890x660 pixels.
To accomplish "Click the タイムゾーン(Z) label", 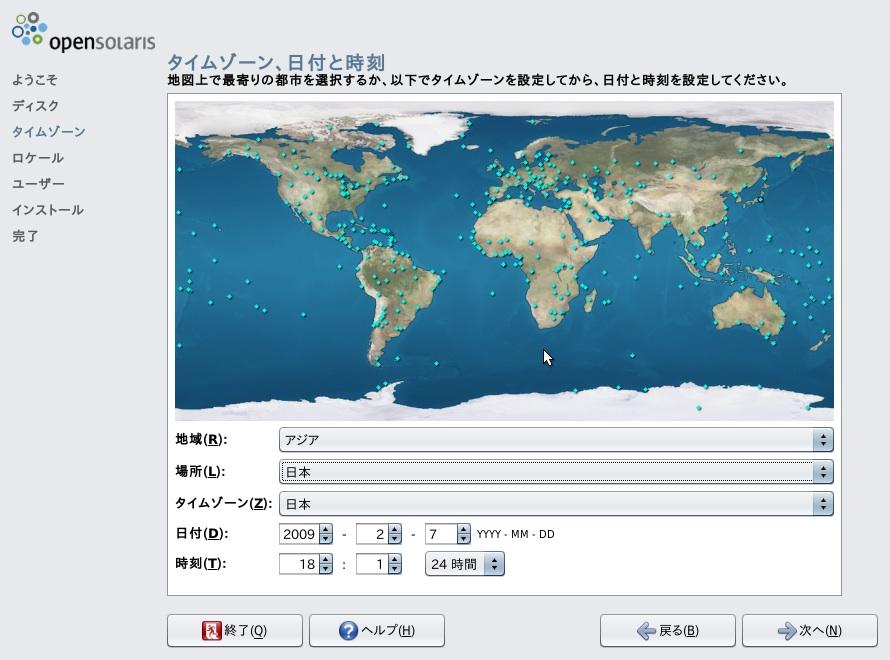I will [224, 503].
